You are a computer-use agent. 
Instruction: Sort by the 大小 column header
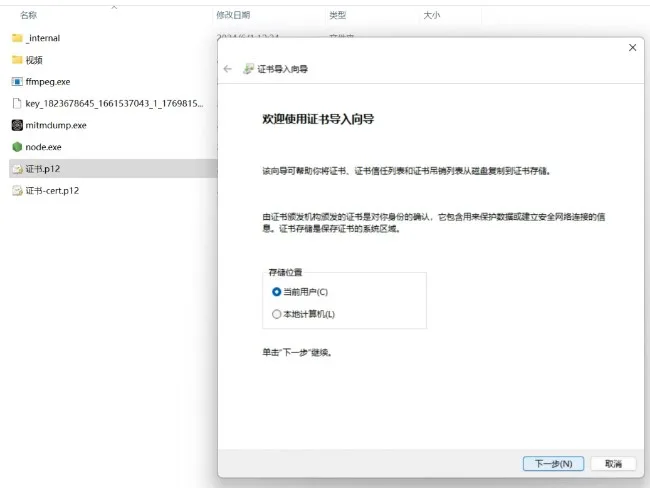click(x=432, y=15)
